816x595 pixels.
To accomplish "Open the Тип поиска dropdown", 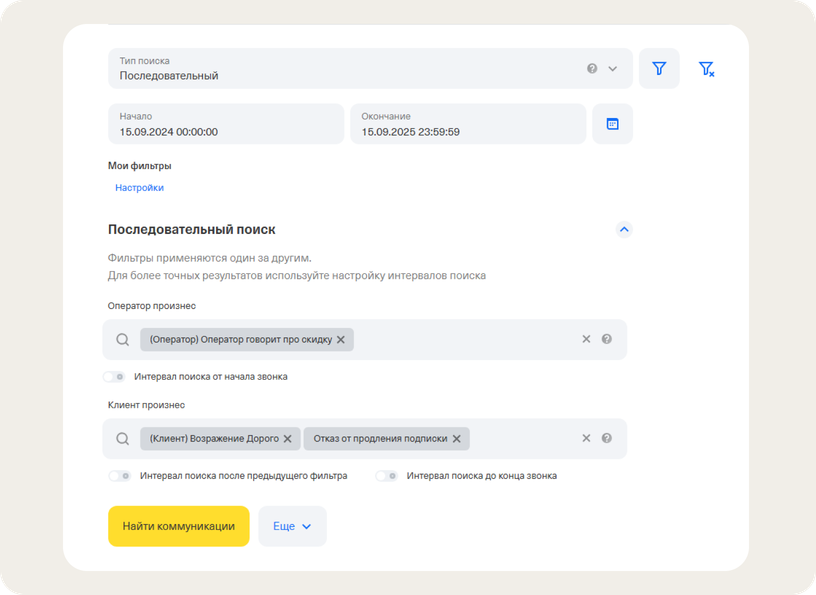I will pyautogui.click(x=613, y=69).
